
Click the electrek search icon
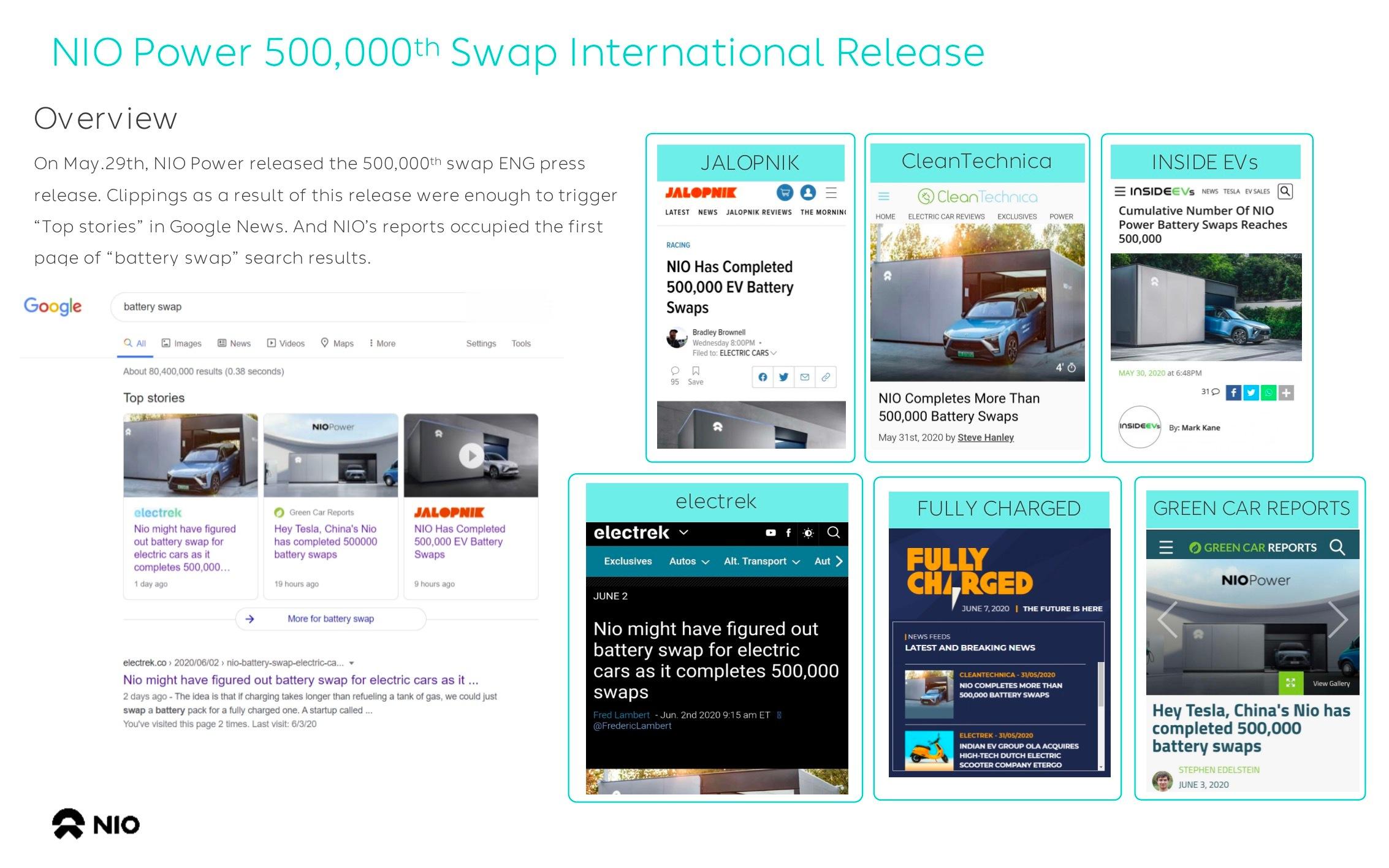point(834,533)
